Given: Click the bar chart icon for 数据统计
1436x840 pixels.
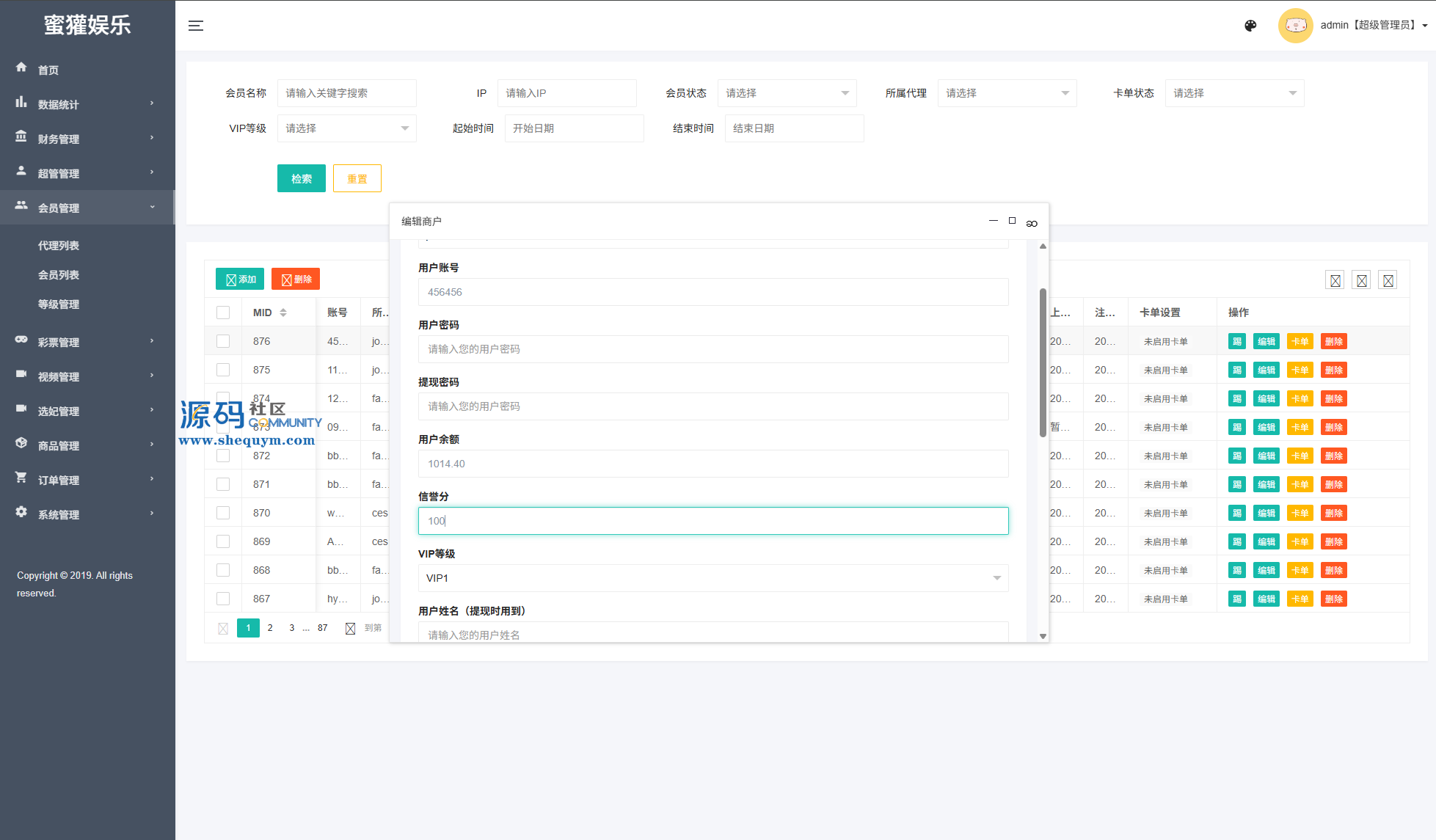Looking at the screenshot, I should coord(21,102).
